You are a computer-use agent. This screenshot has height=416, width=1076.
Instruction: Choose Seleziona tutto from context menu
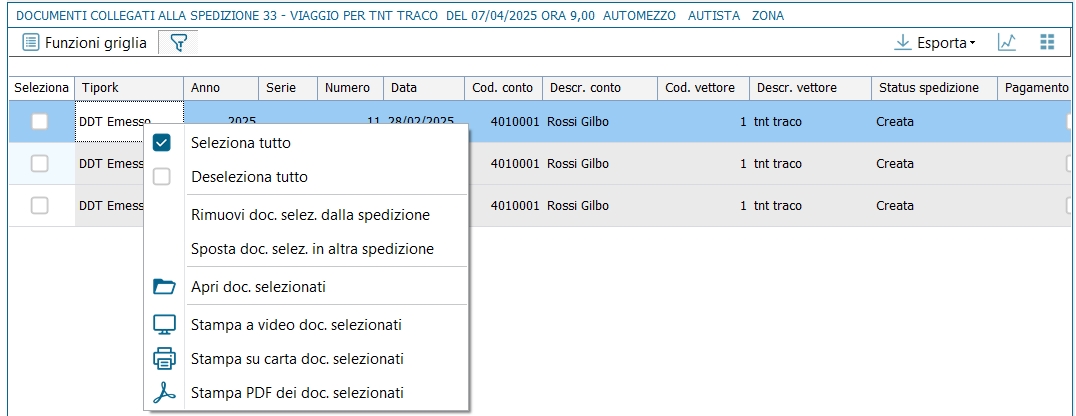pos(240,143)
